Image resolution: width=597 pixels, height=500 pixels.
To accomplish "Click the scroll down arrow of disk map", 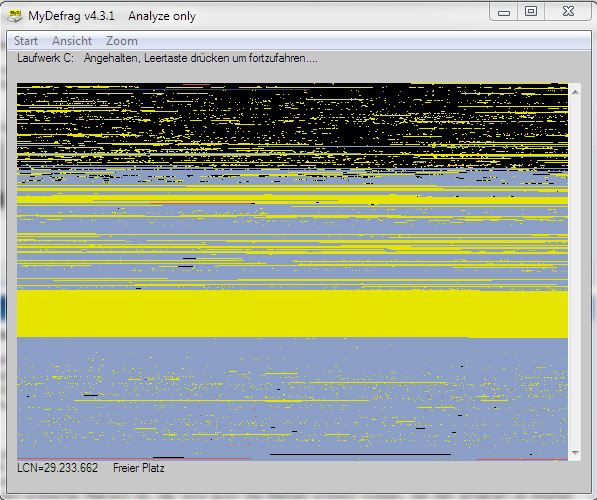I will pos(575,452).
